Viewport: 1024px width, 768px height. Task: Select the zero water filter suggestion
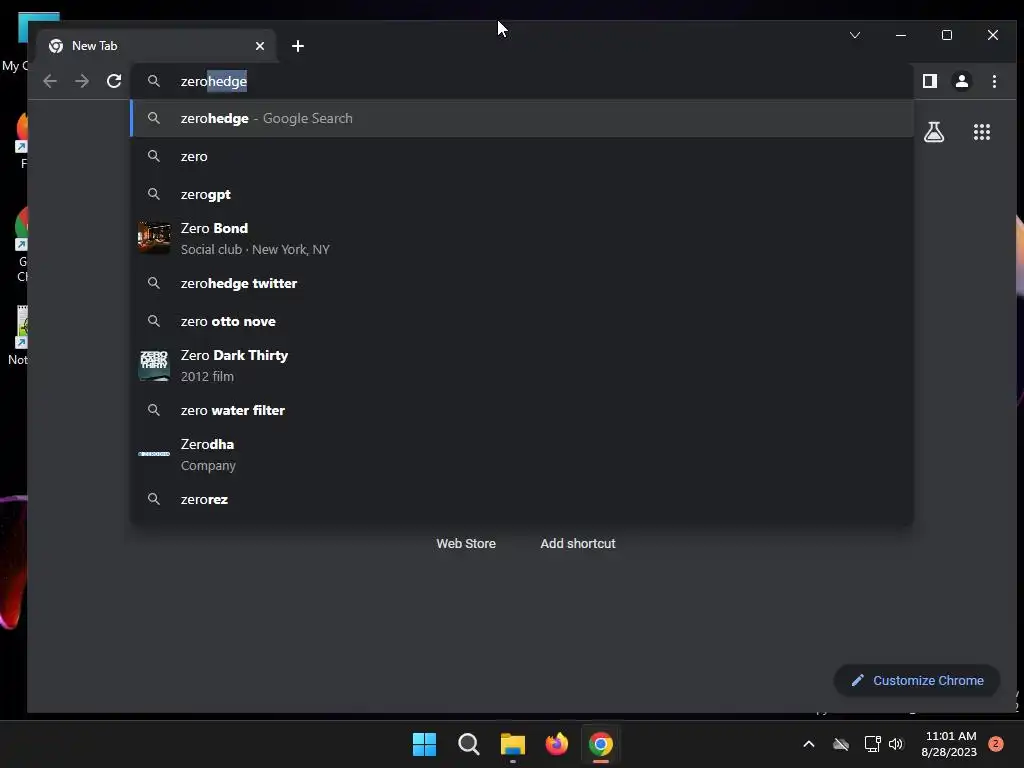pos(522,410)
